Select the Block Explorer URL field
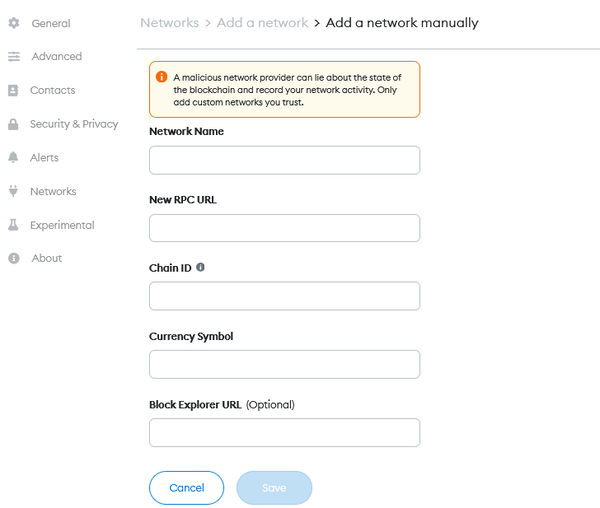The height and width of the screenshot is (508, 600). [284, 432]
